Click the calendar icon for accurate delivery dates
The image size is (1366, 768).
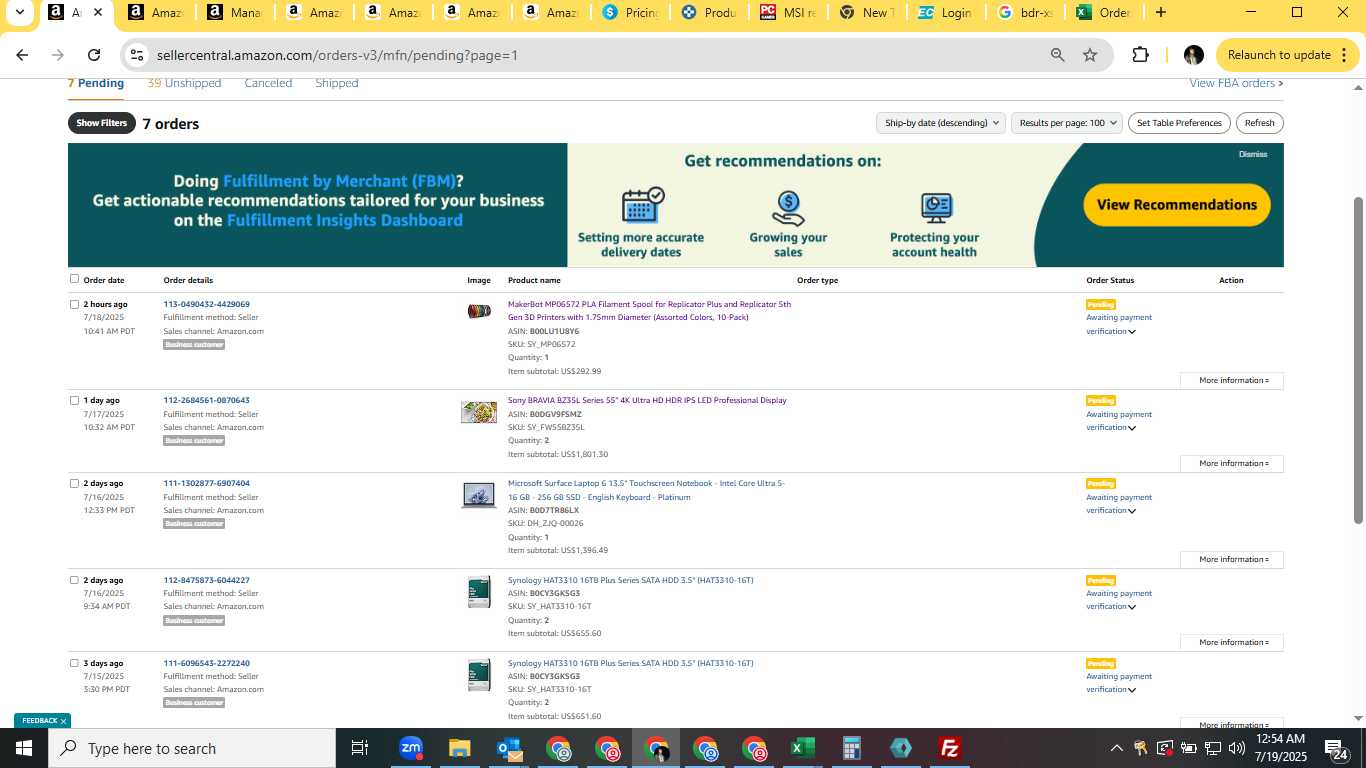click(x=642, y=205)
